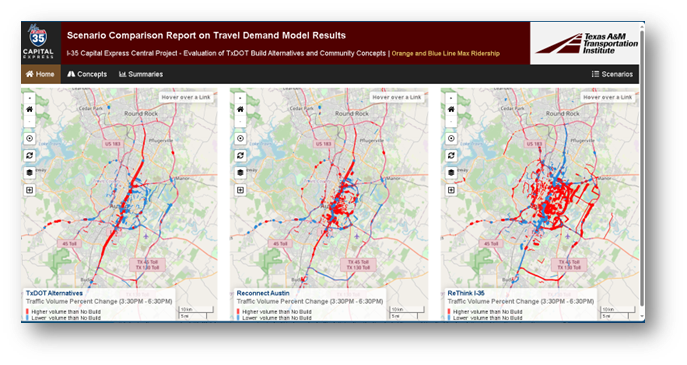
Task: Reset TxDOT Alternatives map to home view
Action: point(29,109)
